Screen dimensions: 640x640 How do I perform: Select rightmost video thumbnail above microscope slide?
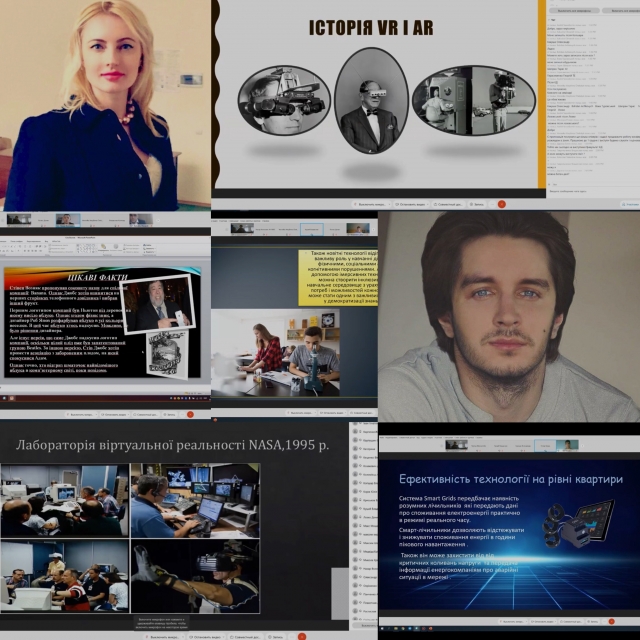[358, 229]
